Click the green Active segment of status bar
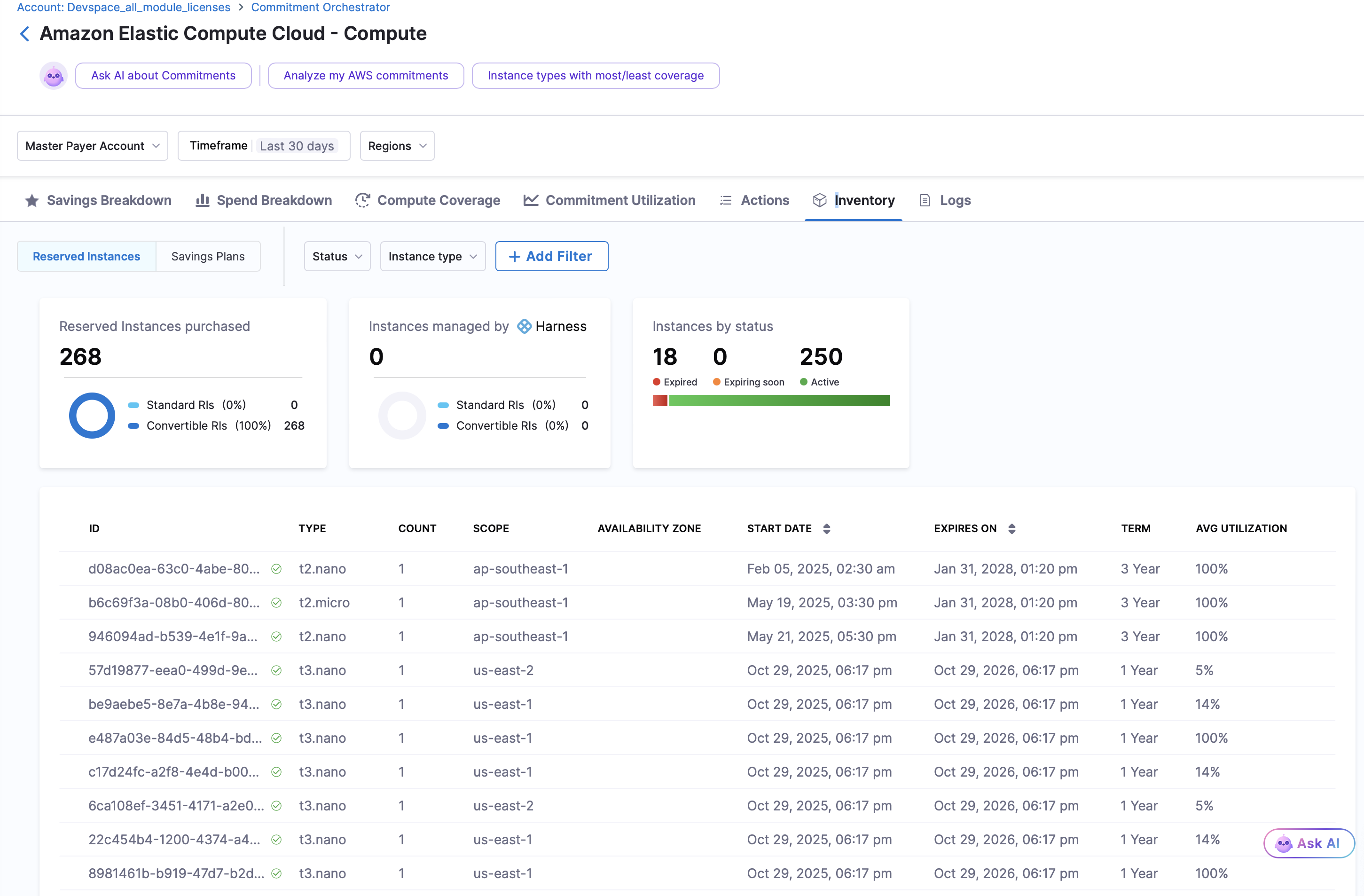 click(x=779, y=401)
